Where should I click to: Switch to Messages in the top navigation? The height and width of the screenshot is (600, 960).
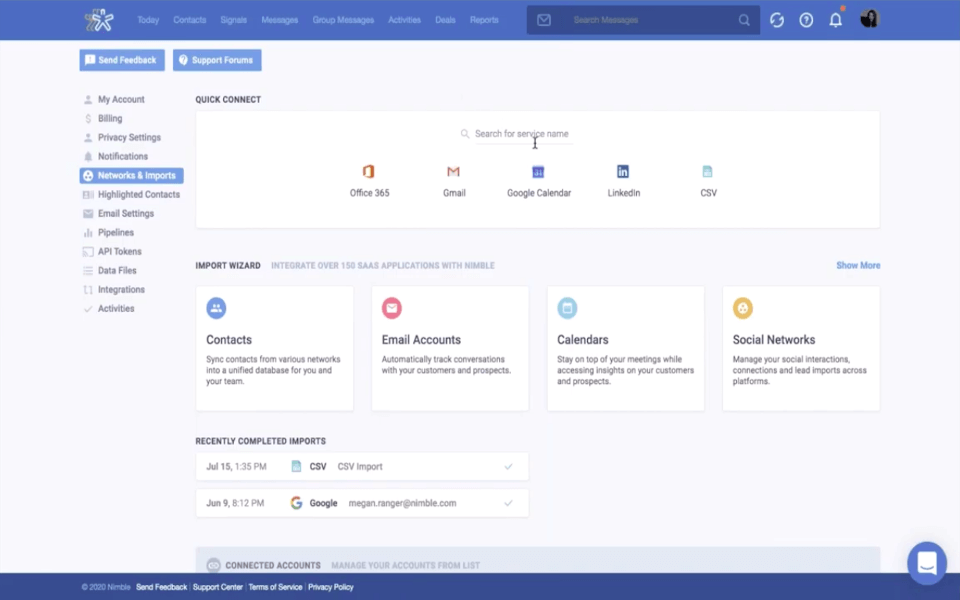[280, 20]
